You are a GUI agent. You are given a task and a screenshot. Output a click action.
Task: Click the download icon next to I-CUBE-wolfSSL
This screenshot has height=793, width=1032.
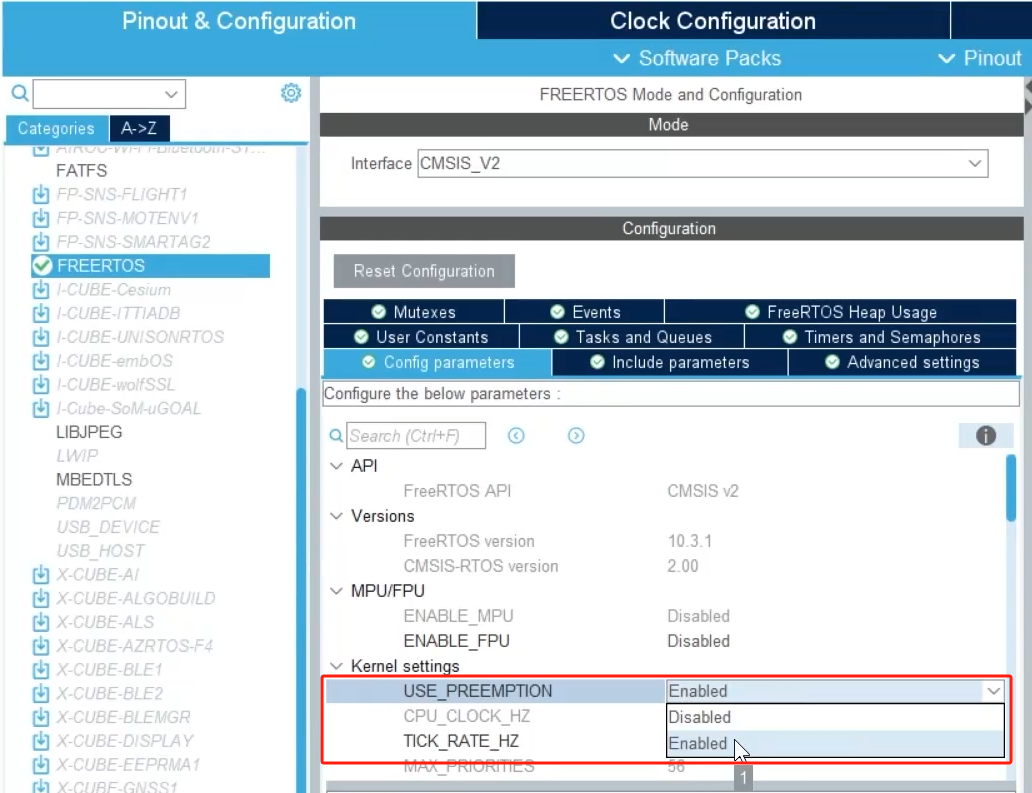[41, 384]
